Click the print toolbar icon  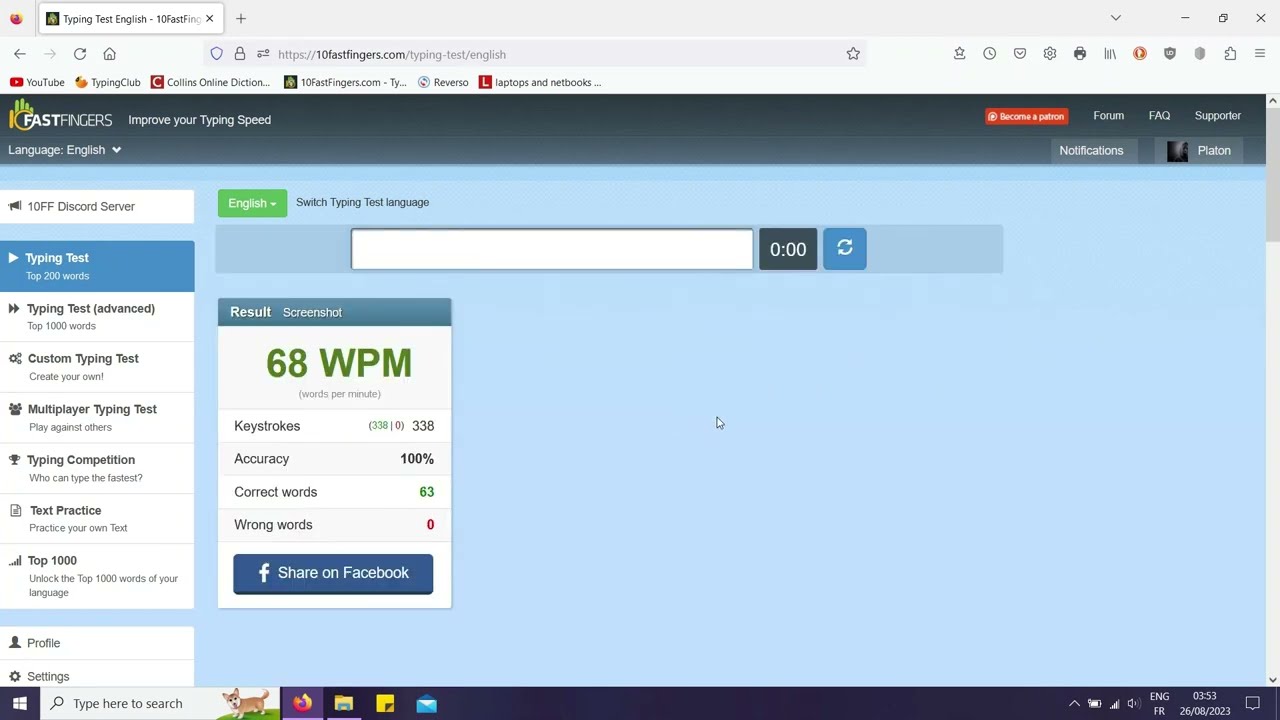[1079, 54]
